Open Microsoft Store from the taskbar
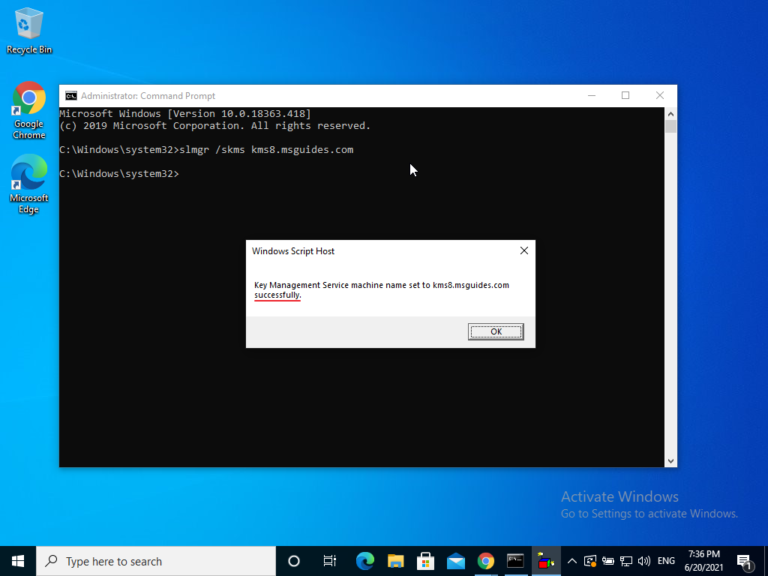Screen dimensions: 768x576 pyautogui.click(x=425, y=561)
